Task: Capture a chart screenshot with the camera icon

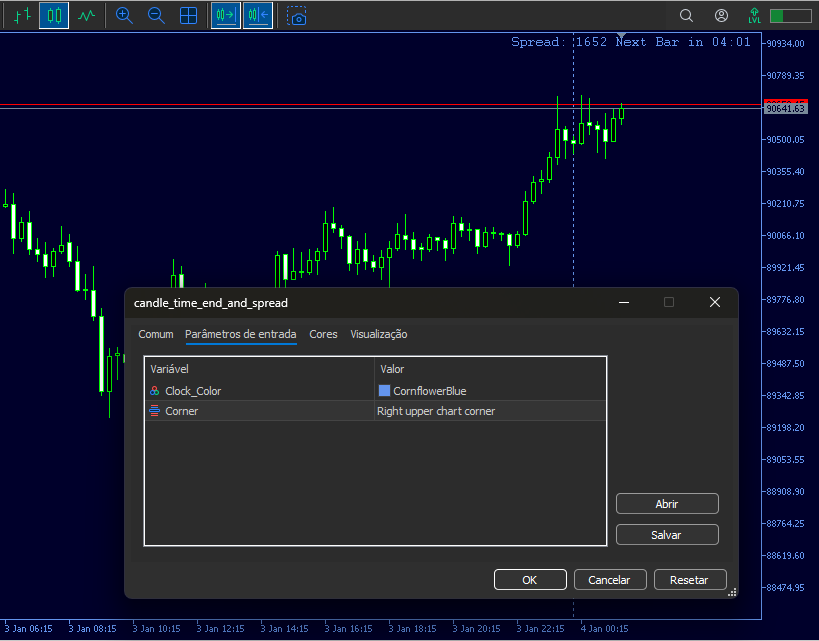Action: click(x=296, y=15)
